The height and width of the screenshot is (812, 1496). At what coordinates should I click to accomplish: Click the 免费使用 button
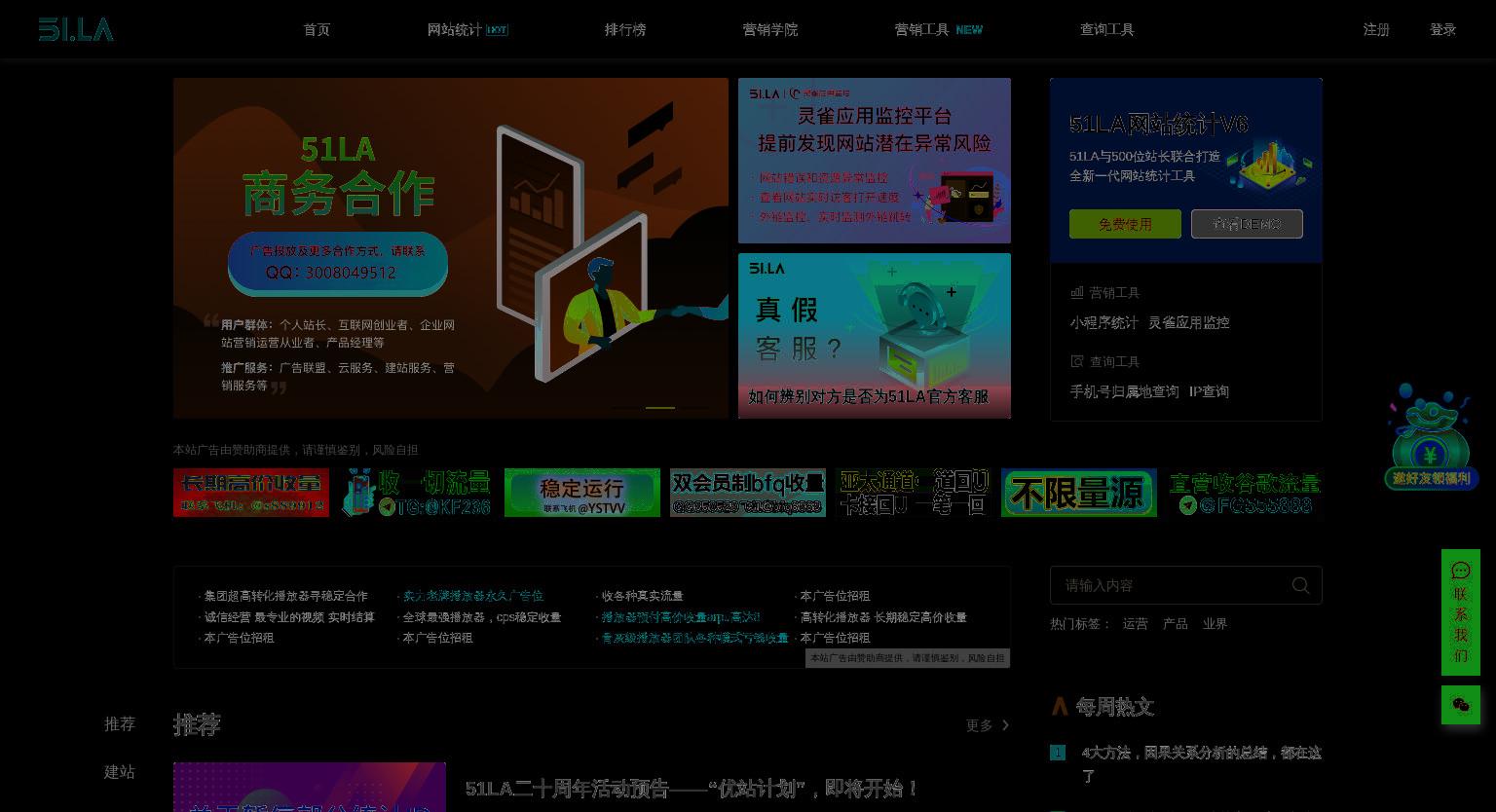[1125, 224]
